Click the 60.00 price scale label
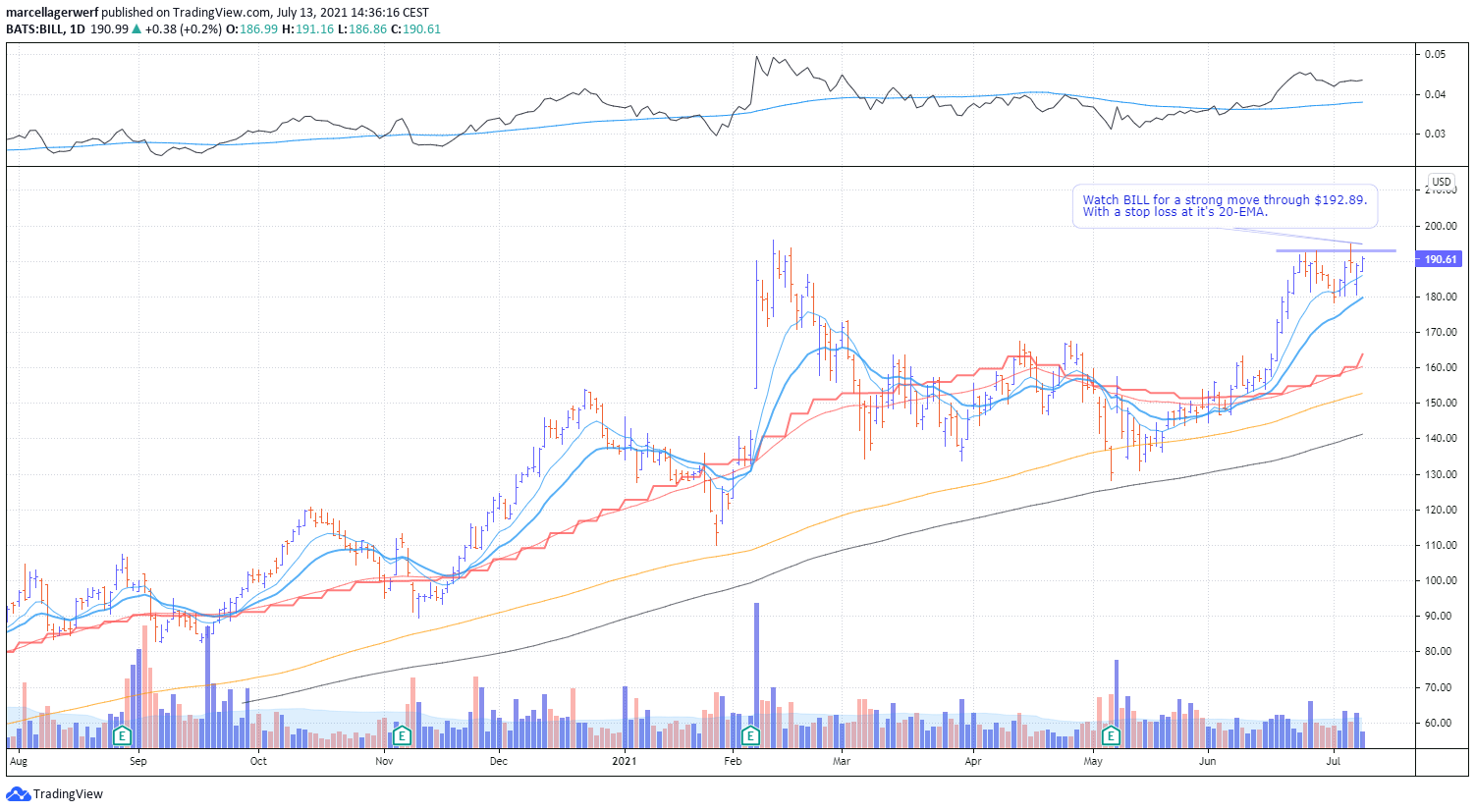 point(1439,723)
